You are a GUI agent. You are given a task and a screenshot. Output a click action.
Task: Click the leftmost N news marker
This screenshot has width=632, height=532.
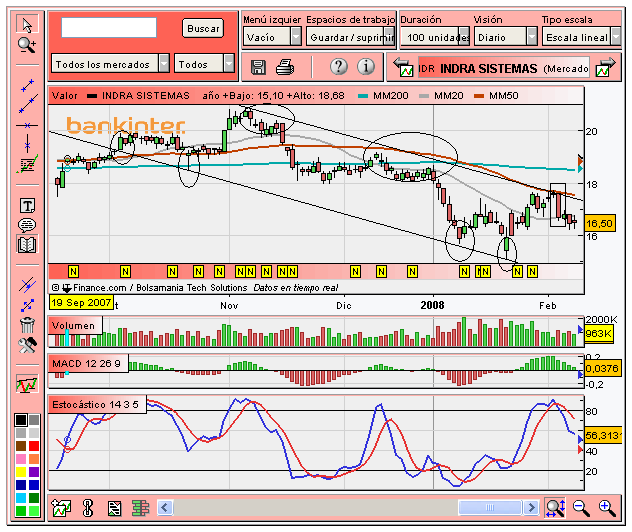coord(73,272)
